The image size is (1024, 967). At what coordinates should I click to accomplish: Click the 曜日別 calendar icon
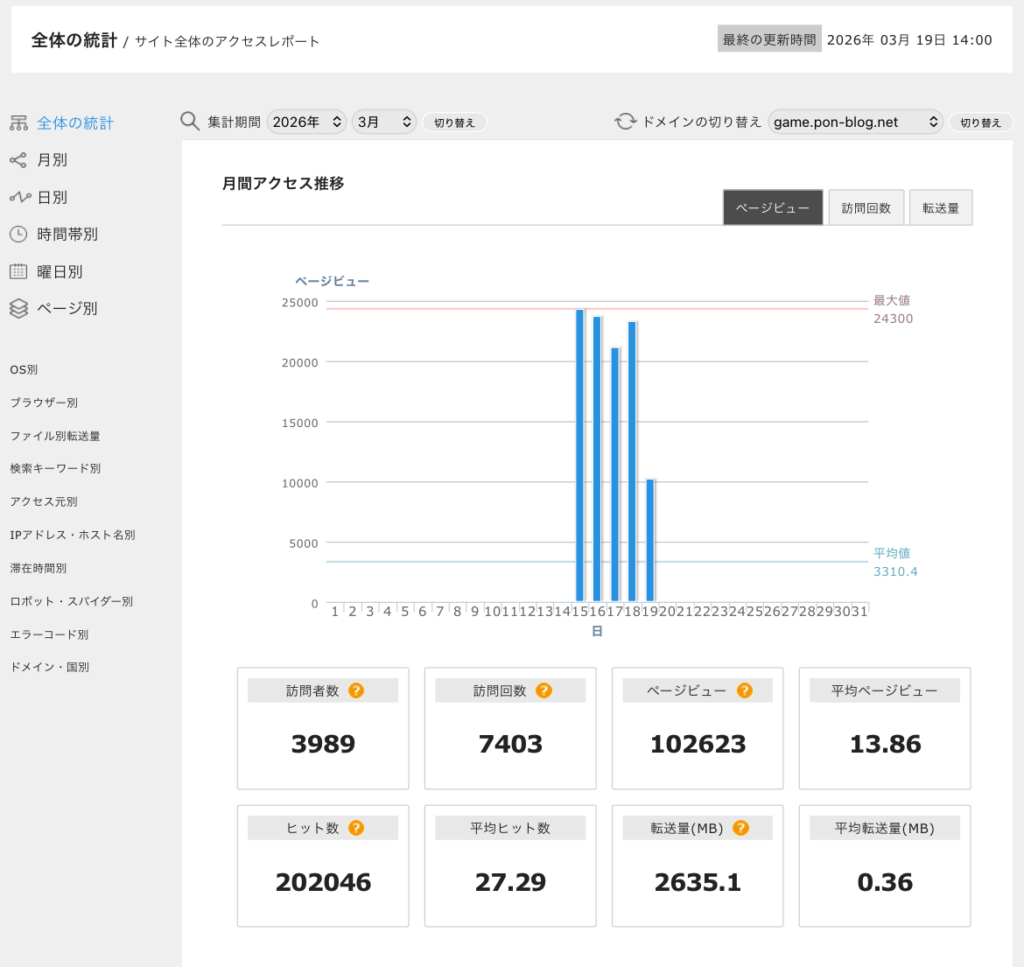(18, 271)
